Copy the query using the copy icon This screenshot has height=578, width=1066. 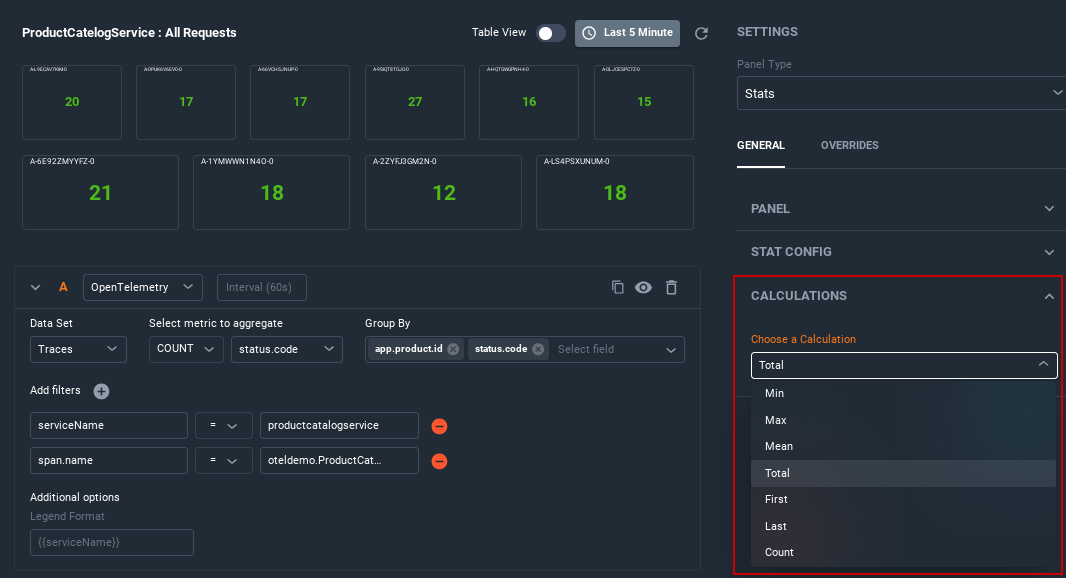[x=617, y=287]
